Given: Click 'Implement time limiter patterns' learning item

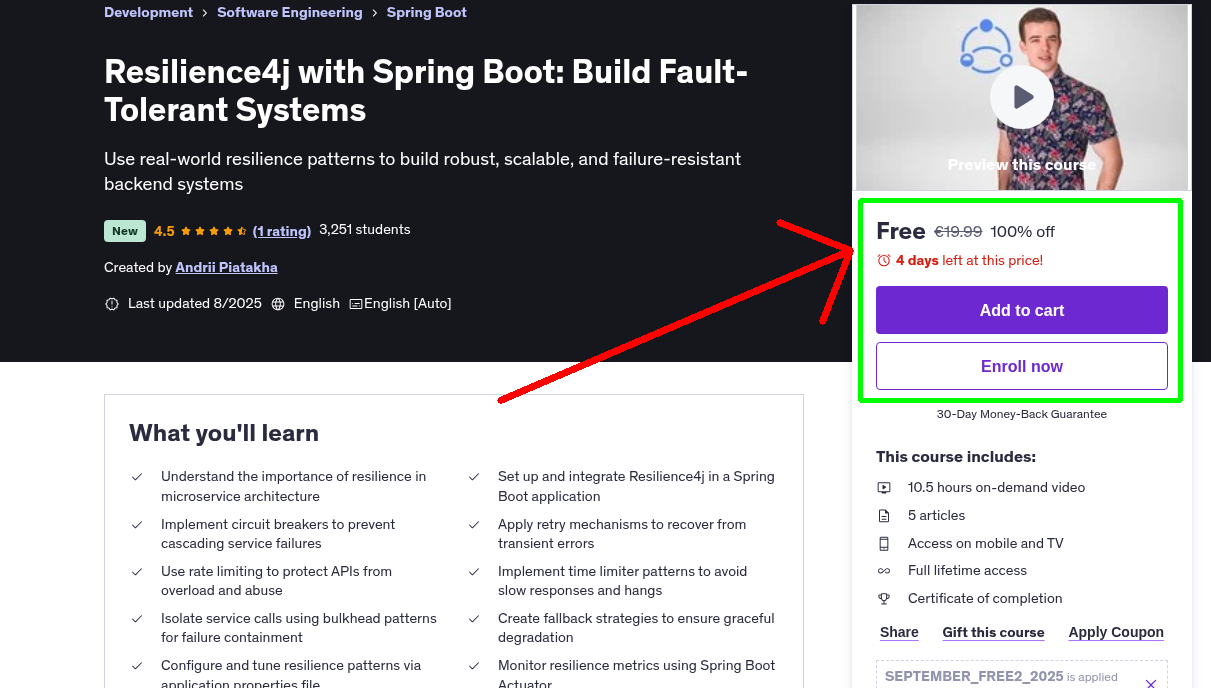Looking at the screenshot, I should point(622,581).
